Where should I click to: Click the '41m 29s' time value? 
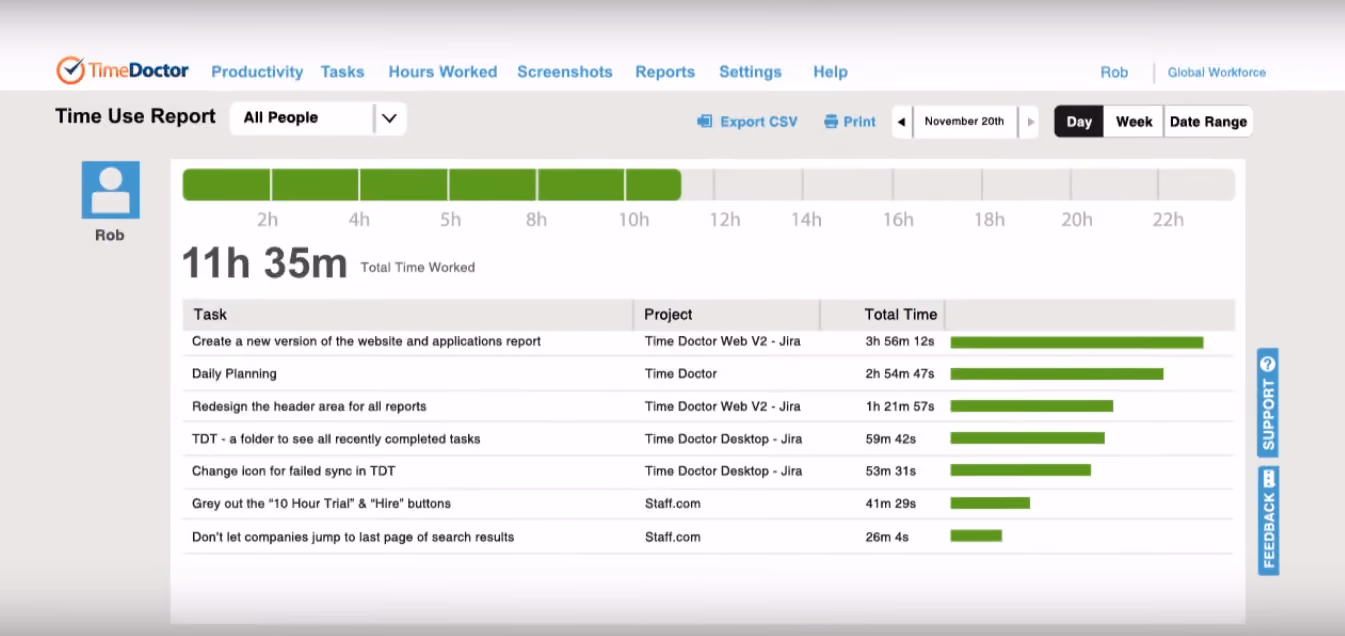click(890, 504)
